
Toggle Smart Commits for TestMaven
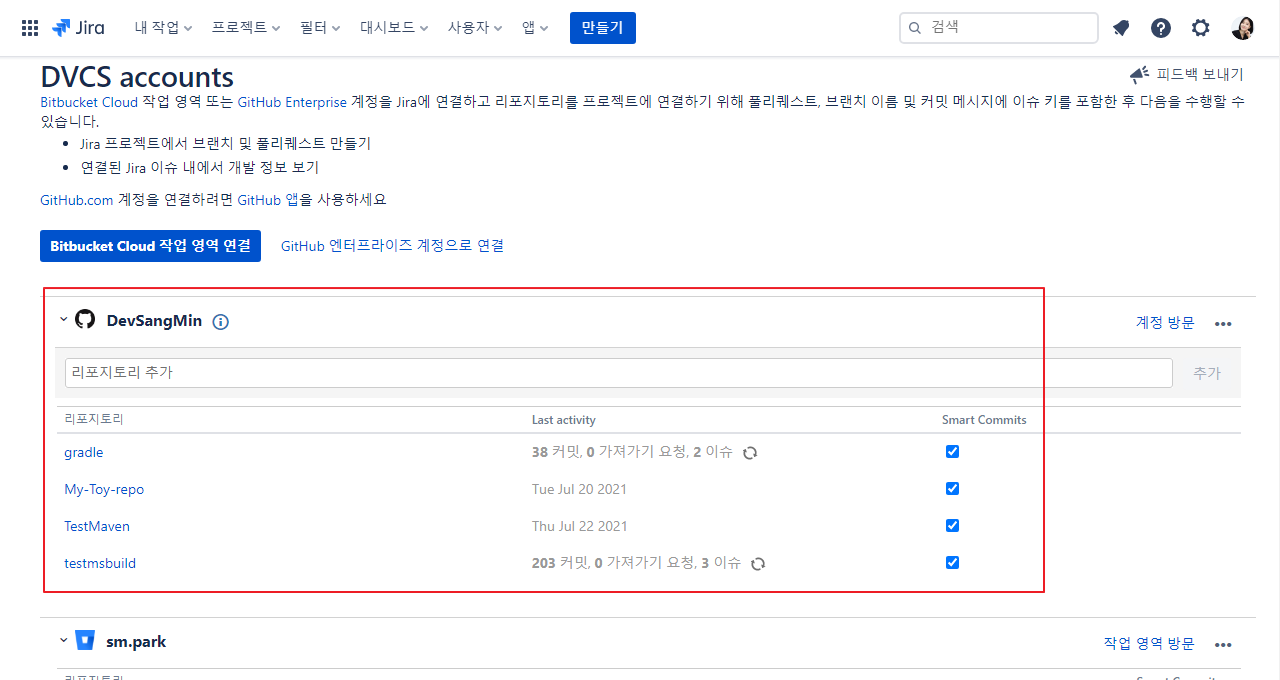(x=952, y=526)
